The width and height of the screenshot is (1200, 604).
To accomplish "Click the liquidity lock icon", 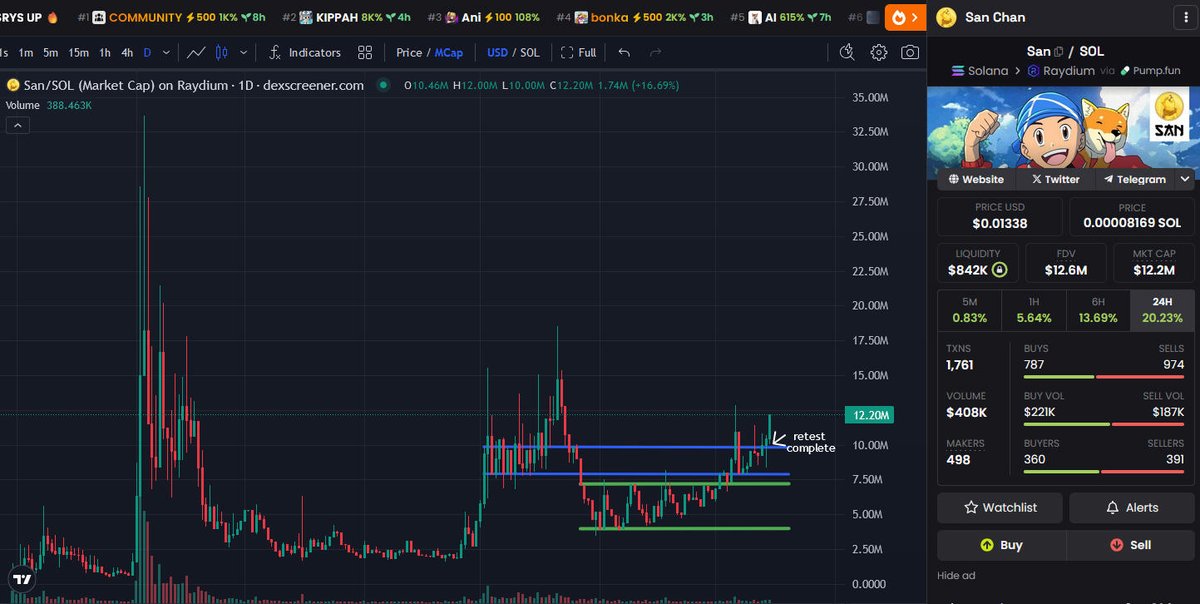I will pos(999,270).
